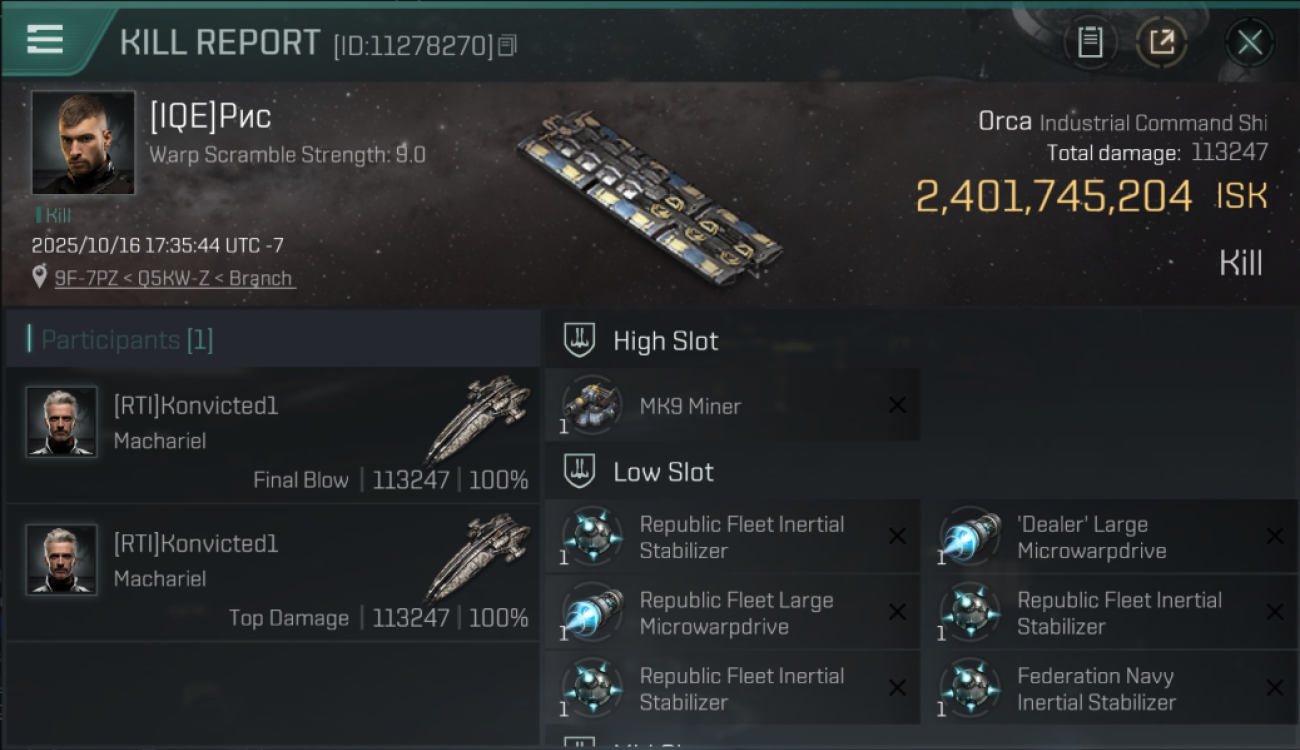1300x750 pixels.
Task: Select the Top Damage Konvicted1 entry
Action: point(272,573)
